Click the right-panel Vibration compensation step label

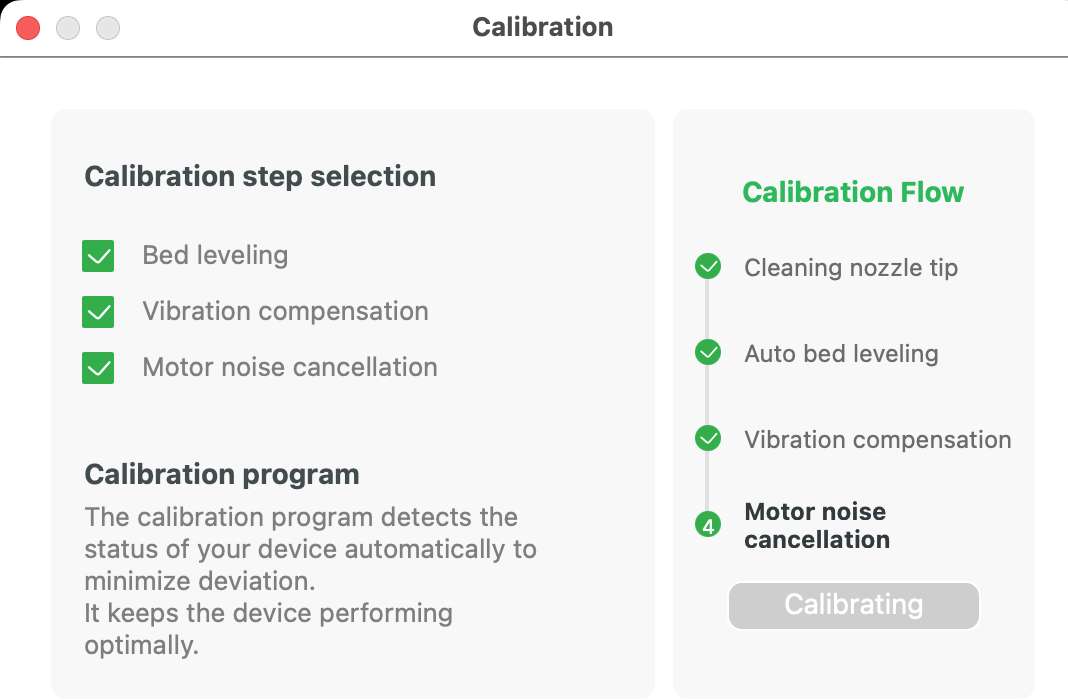[877, 439]
